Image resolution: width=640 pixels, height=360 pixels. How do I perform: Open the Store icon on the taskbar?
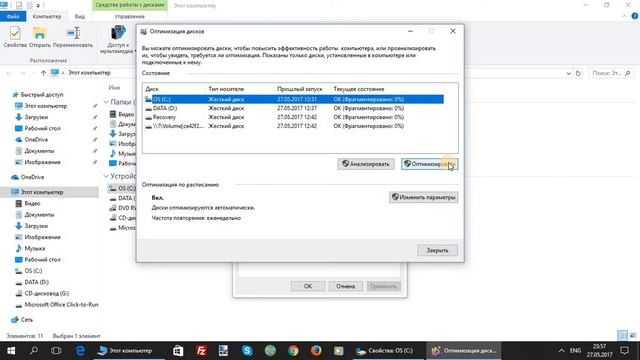[x=178, y=351]
